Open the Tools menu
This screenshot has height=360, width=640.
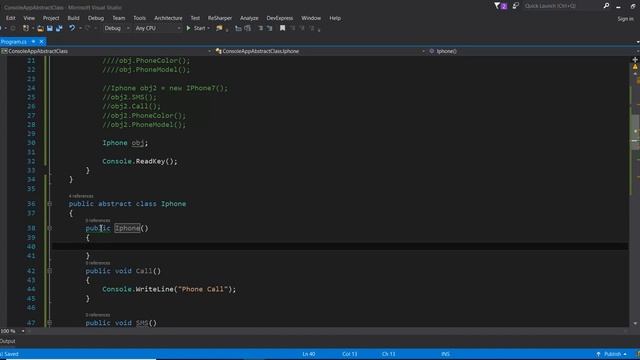[x=140, y=18]
